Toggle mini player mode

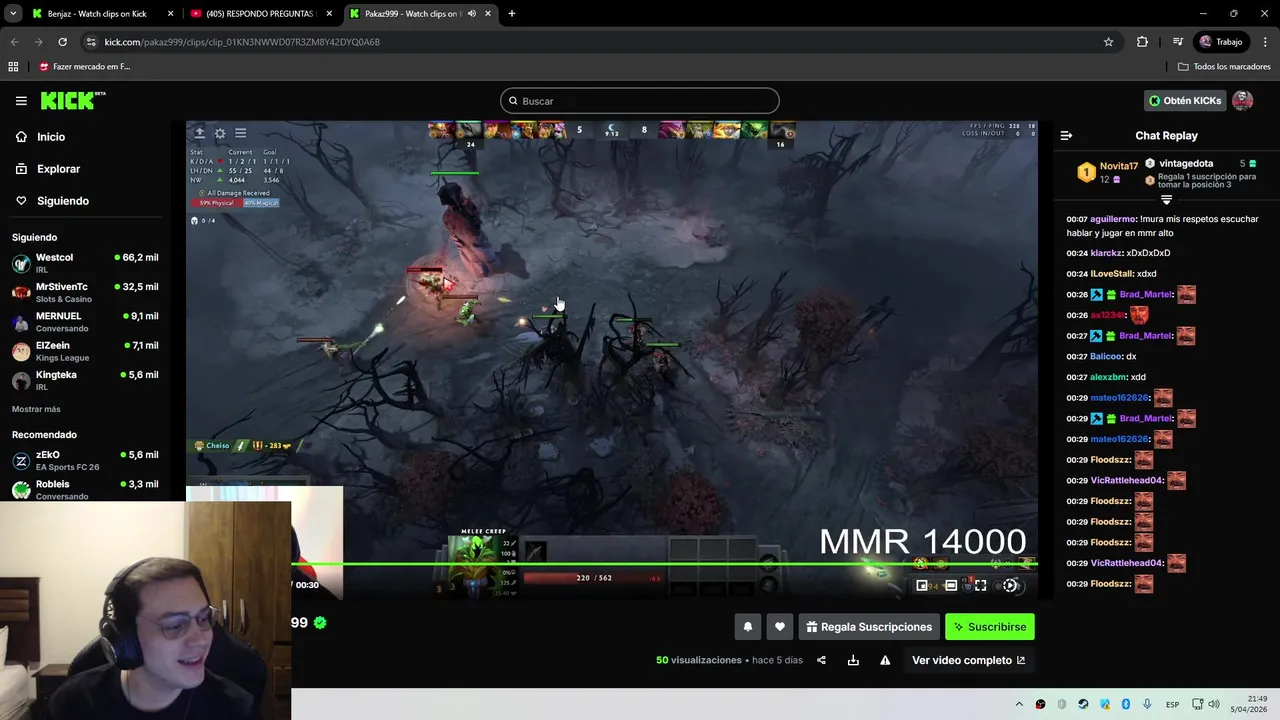coord(922,586)
